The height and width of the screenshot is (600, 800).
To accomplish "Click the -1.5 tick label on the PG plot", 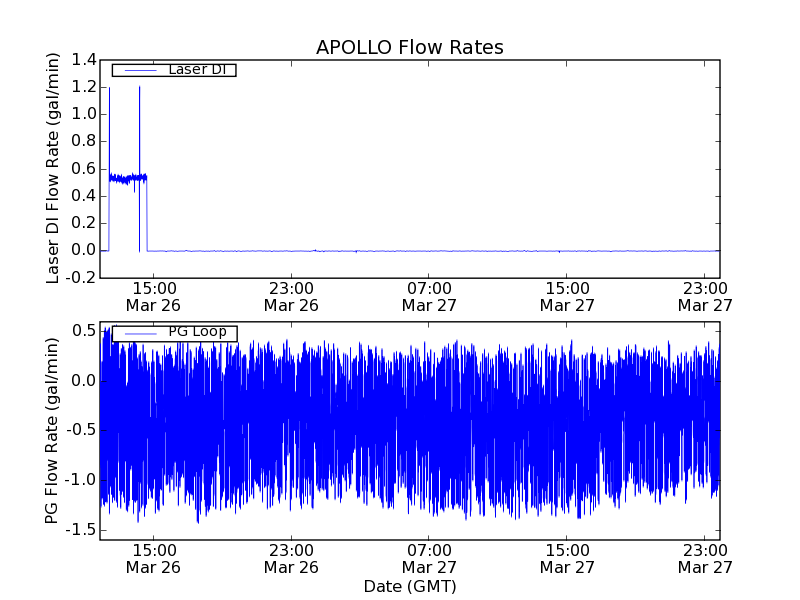I will tap(81, 530).
